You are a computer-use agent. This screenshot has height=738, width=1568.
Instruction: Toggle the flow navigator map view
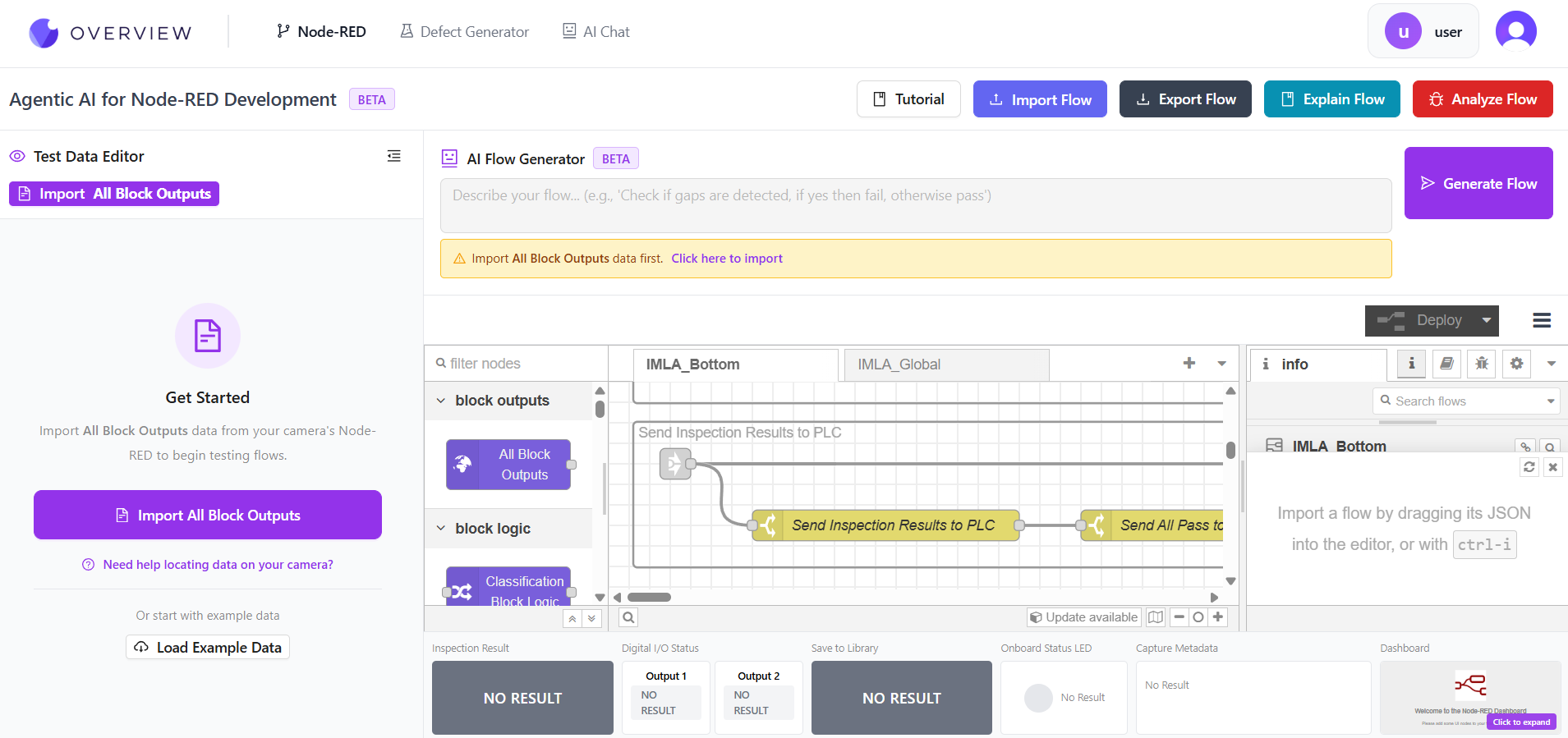pos(1156,617)
